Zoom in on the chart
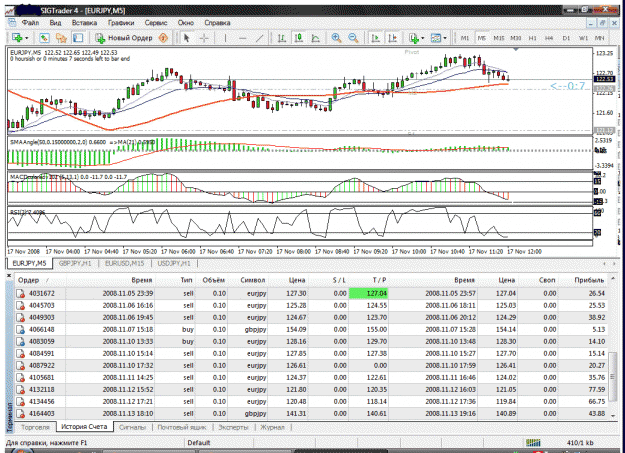Viewport: 625px width, 453px height. point(336,38)
